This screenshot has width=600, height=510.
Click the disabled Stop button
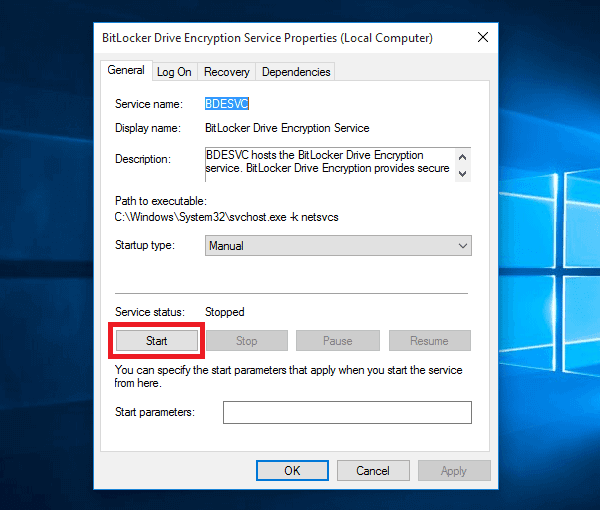click(247, 341)
